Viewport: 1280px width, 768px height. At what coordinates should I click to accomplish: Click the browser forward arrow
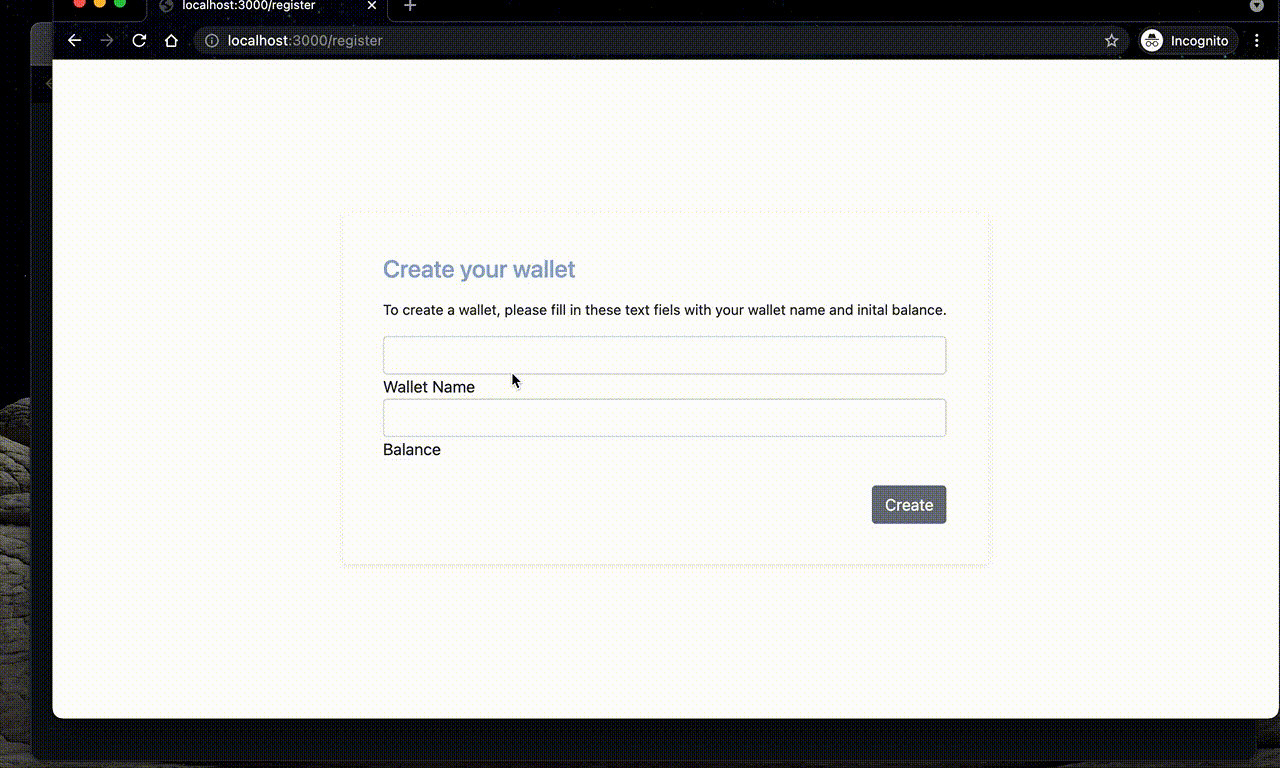(107, 41)
